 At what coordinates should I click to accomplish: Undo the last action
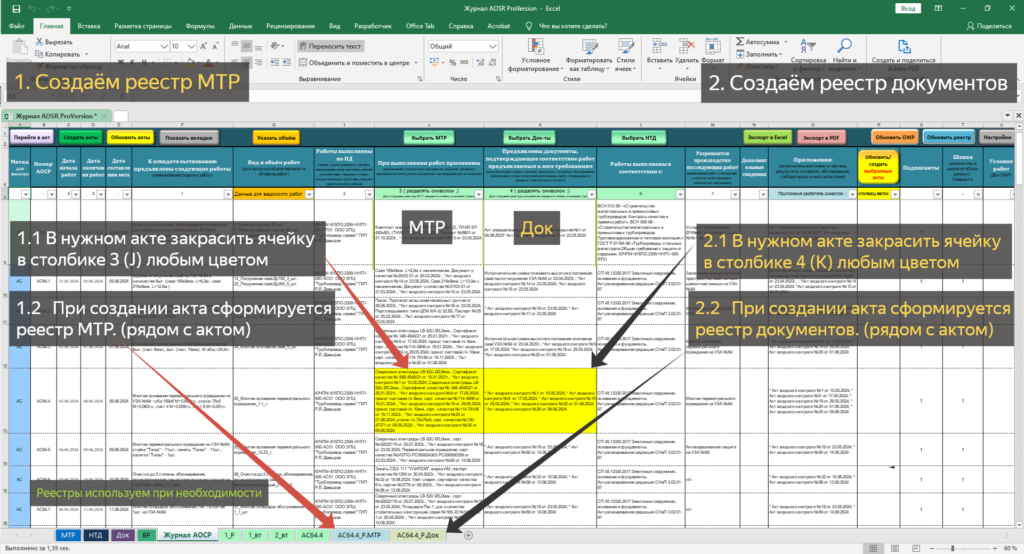point(33,8)
